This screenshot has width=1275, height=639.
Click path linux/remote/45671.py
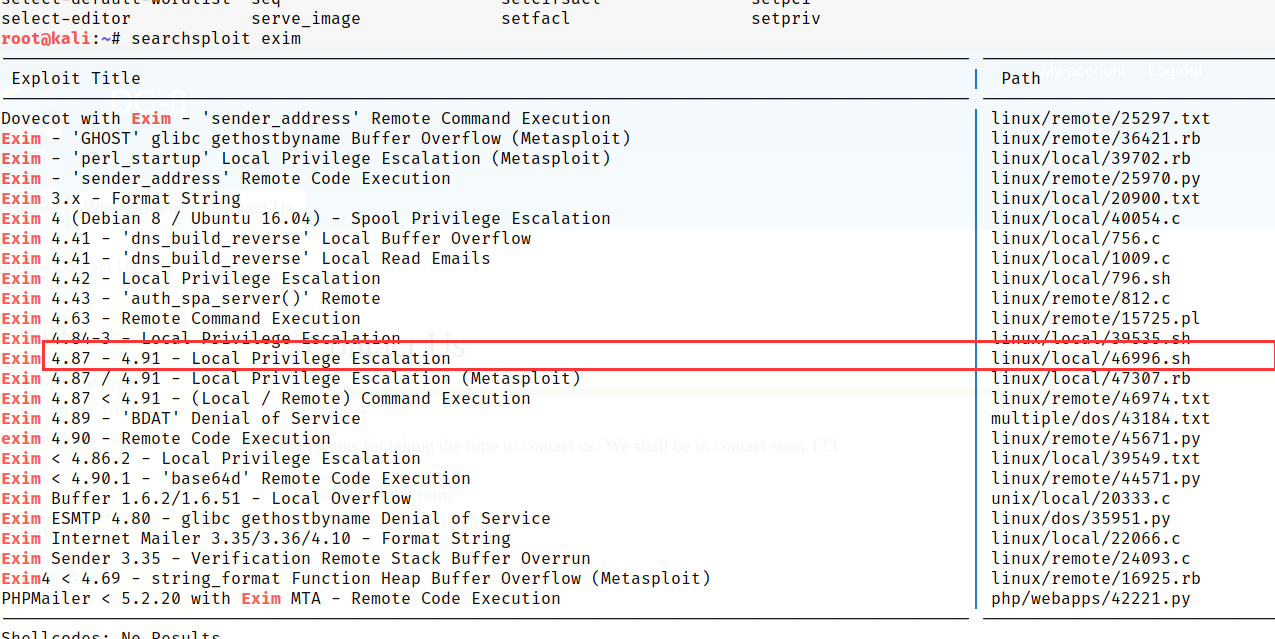tap(1096, 438)
